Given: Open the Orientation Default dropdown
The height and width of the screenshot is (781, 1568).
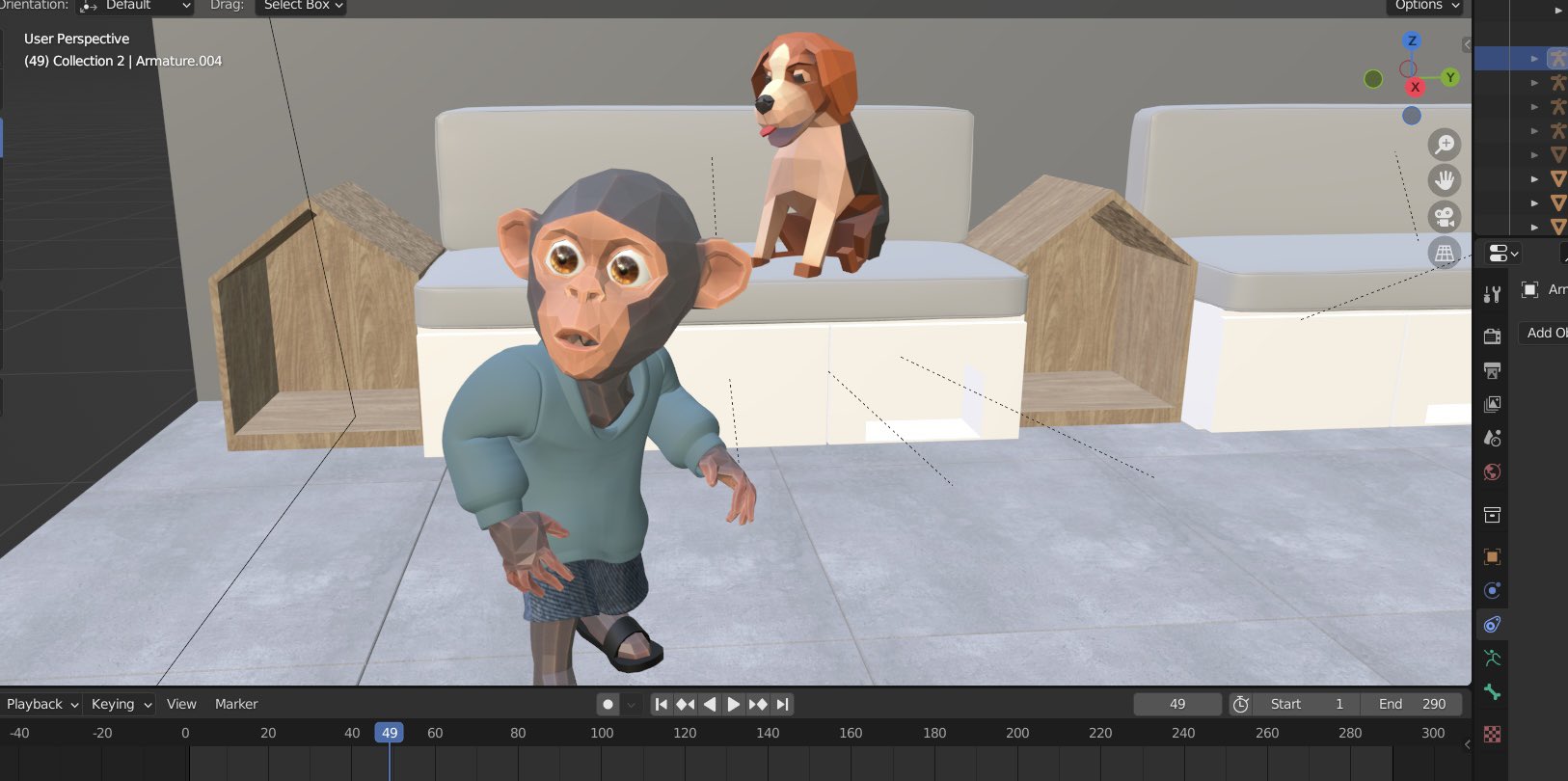Looking at the screenshot, I should 135,6.
